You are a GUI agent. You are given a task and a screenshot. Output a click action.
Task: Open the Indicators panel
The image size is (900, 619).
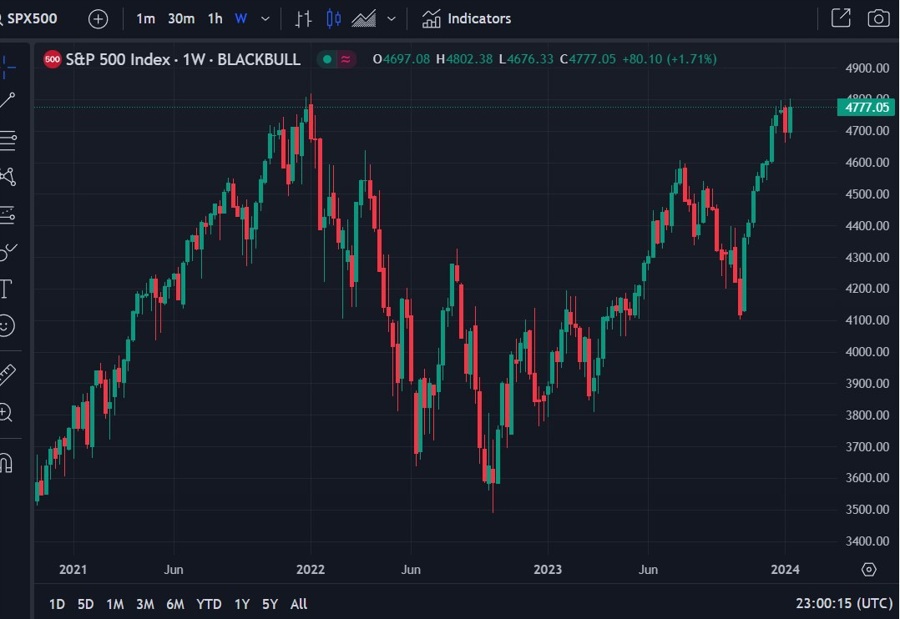[466, 18]
